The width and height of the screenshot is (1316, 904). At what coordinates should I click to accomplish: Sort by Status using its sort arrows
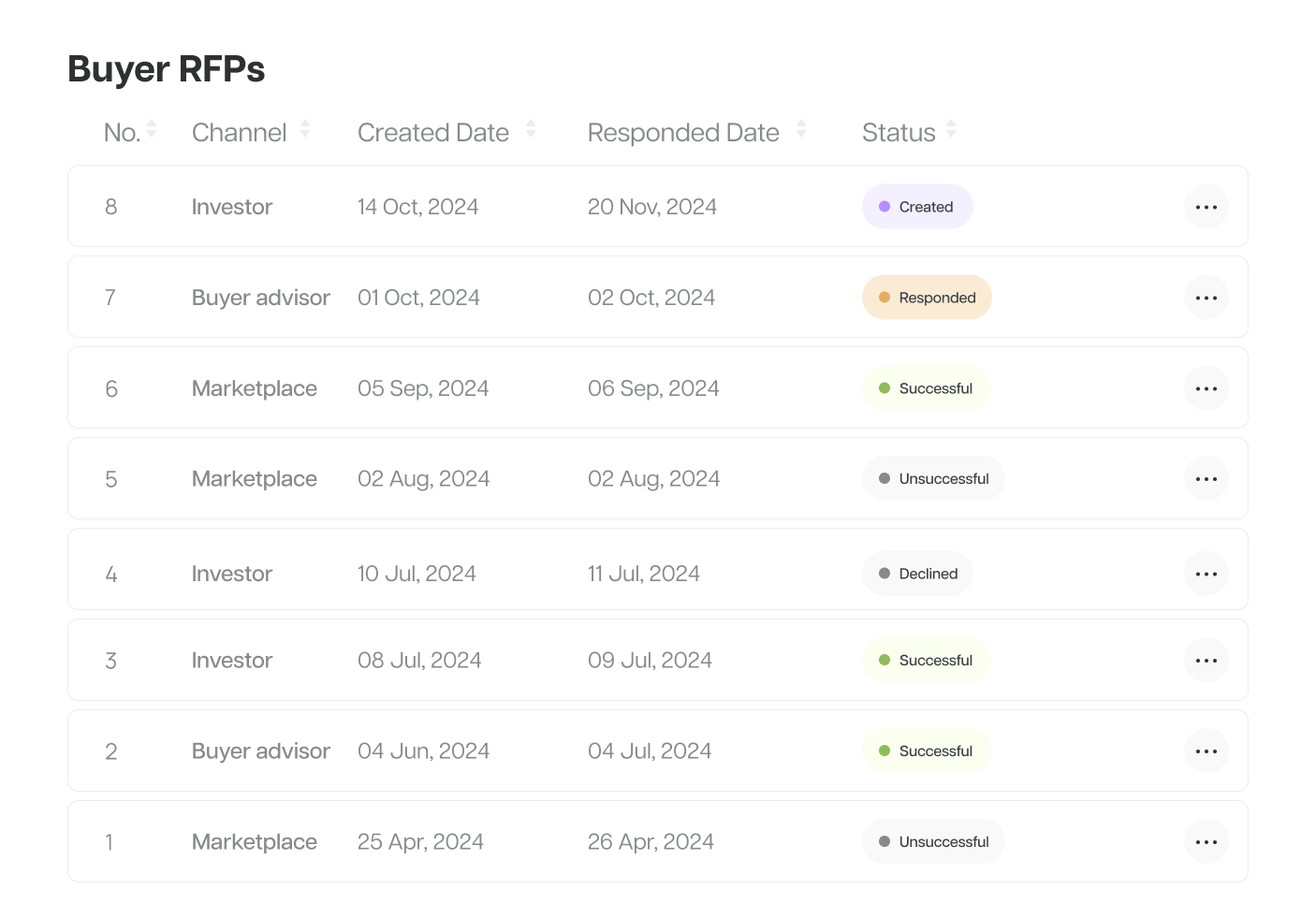(x=951, y=129)
